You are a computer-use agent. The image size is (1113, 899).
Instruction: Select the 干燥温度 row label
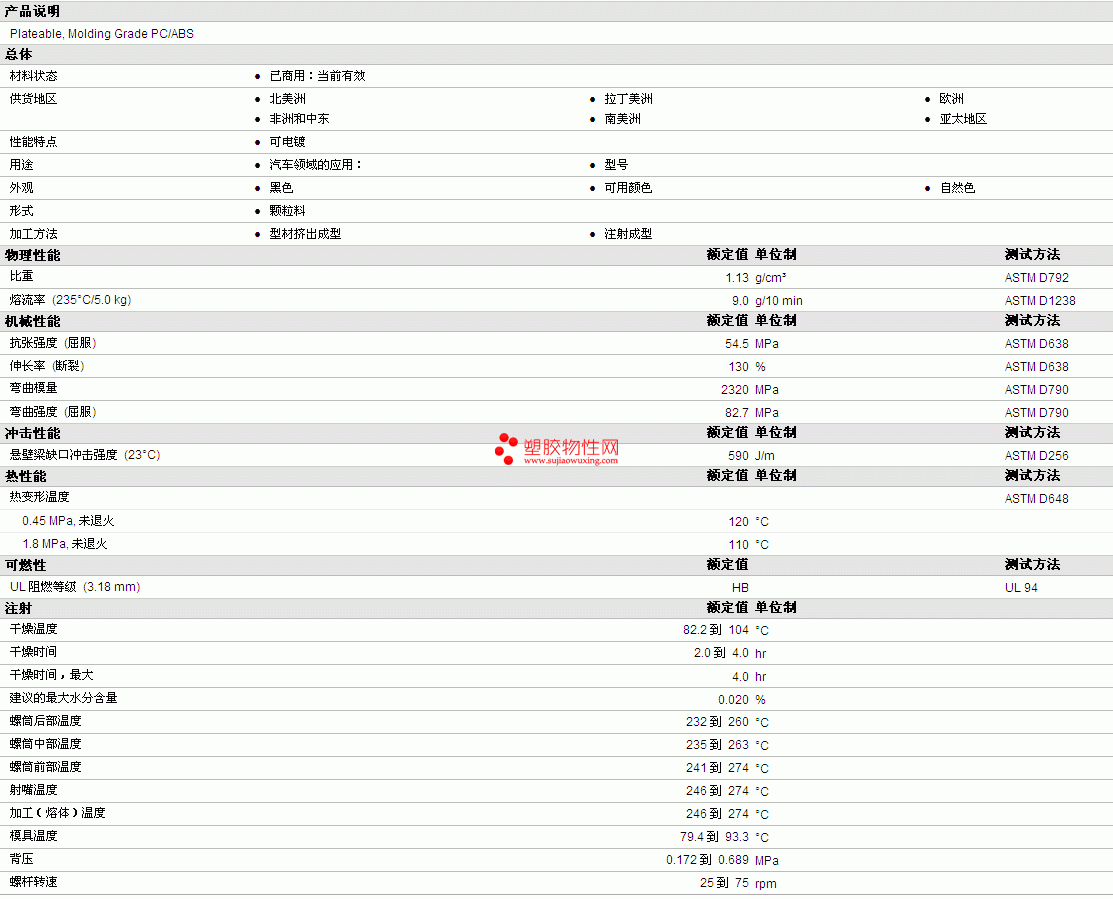tap(33, 629)
